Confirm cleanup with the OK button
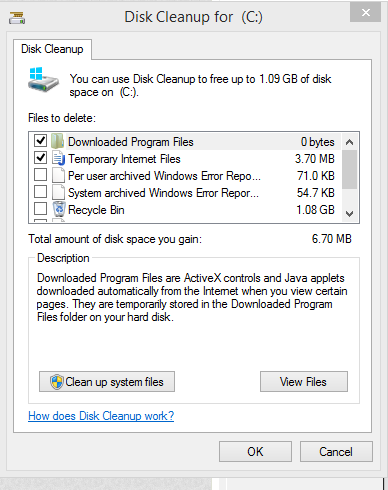This screenshot has height=490, width=388. (x=255, y=452)
